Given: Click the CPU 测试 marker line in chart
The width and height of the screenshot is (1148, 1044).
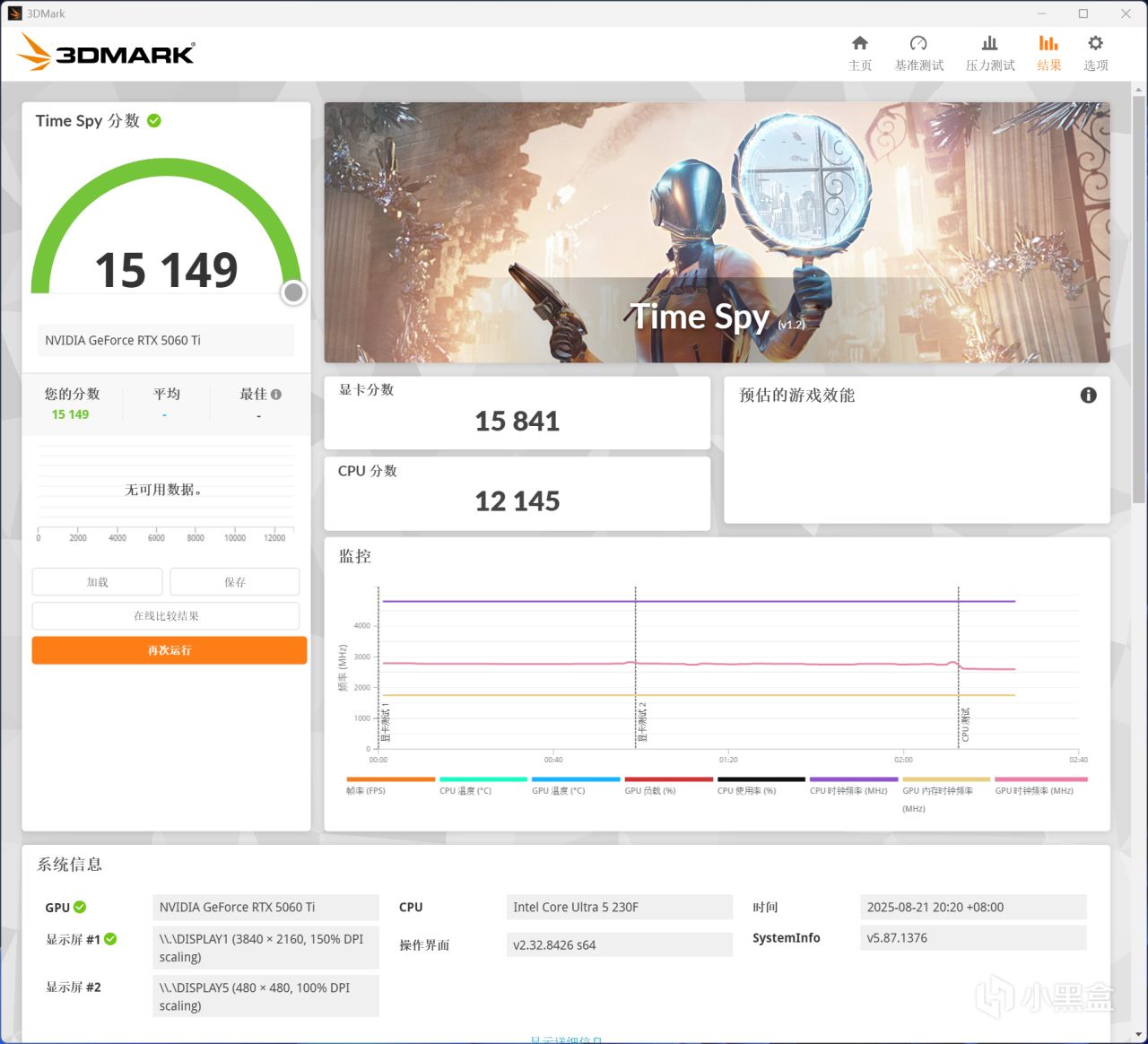Looking at the screenshot, I should 958,666.
